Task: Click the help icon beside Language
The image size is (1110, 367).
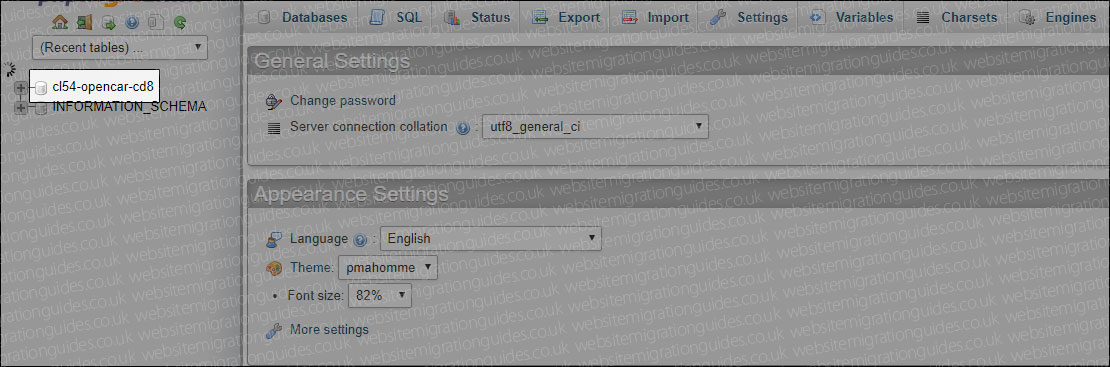Action: pyautogui.click(x=359, y=239)
